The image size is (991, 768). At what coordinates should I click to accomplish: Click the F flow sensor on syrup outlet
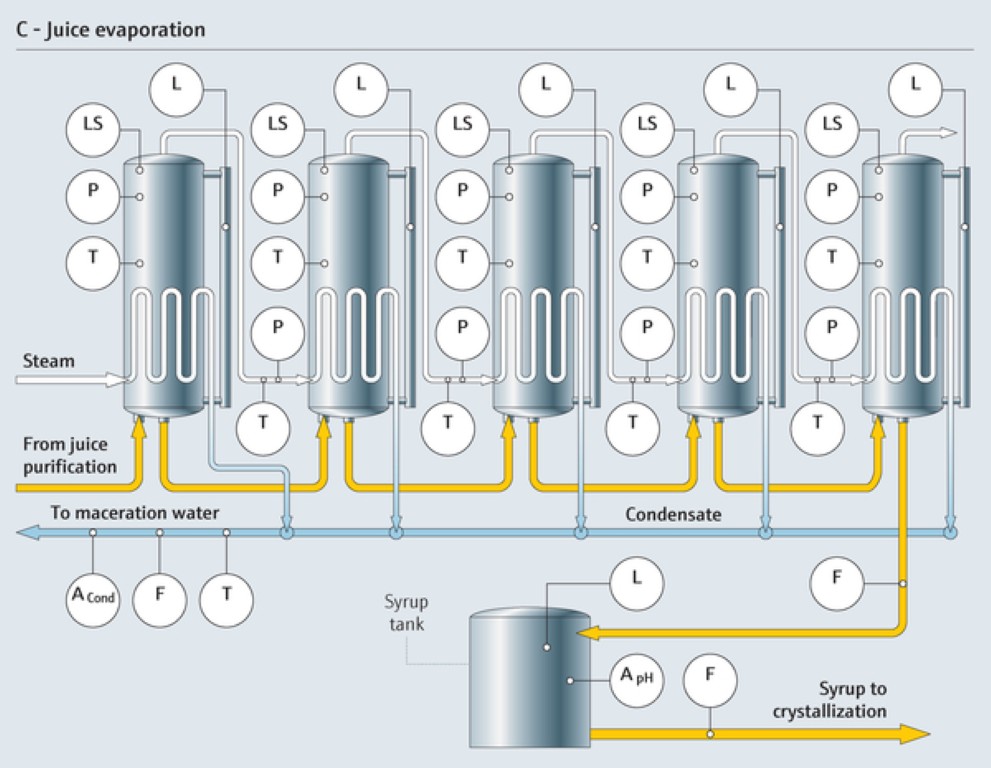[710, 680]
